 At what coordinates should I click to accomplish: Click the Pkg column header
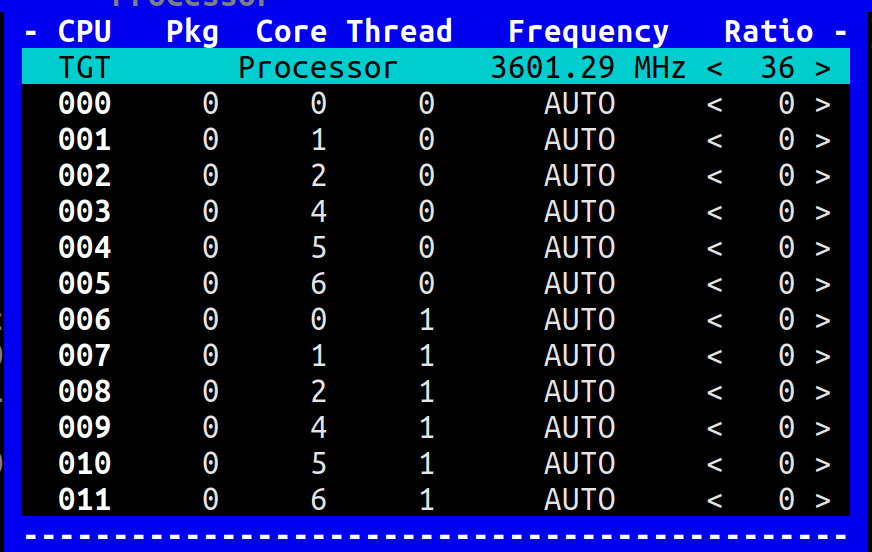[192, 33]
